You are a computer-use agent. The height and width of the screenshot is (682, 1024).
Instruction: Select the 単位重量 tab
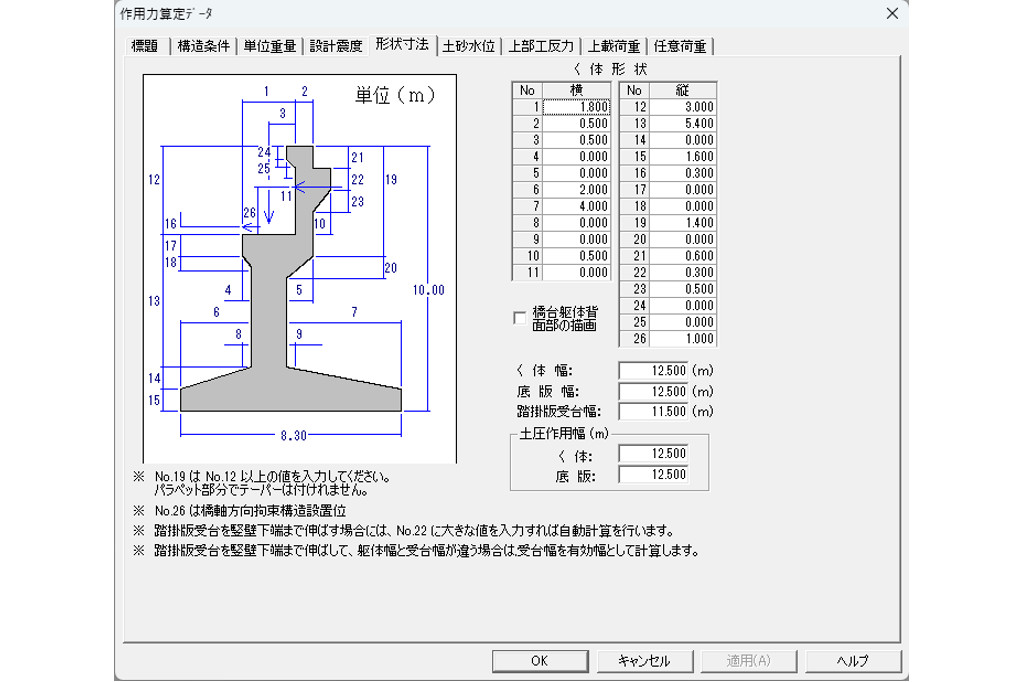pos(270,46)
